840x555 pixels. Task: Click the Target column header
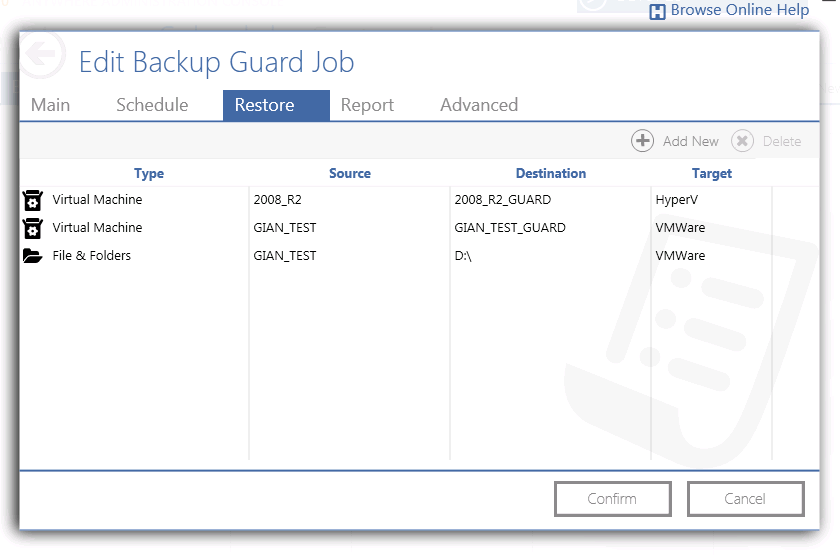click(x=711, y=174)
